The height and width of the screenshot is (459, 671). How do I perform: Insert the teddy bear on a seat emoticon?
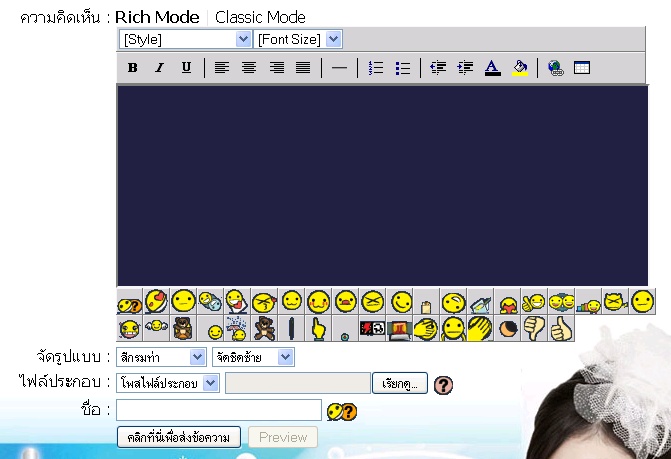(183, 329)
